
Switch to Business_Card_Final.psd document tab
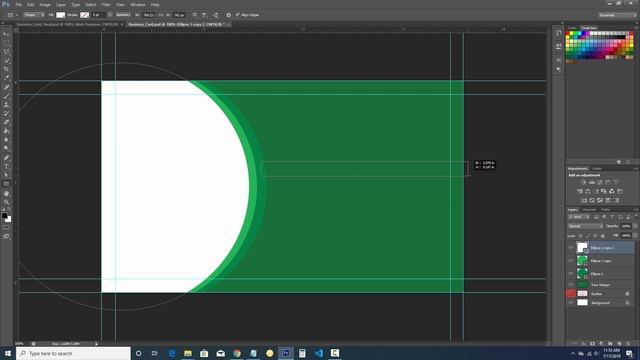pyautogui.click(x=67, y=24)
